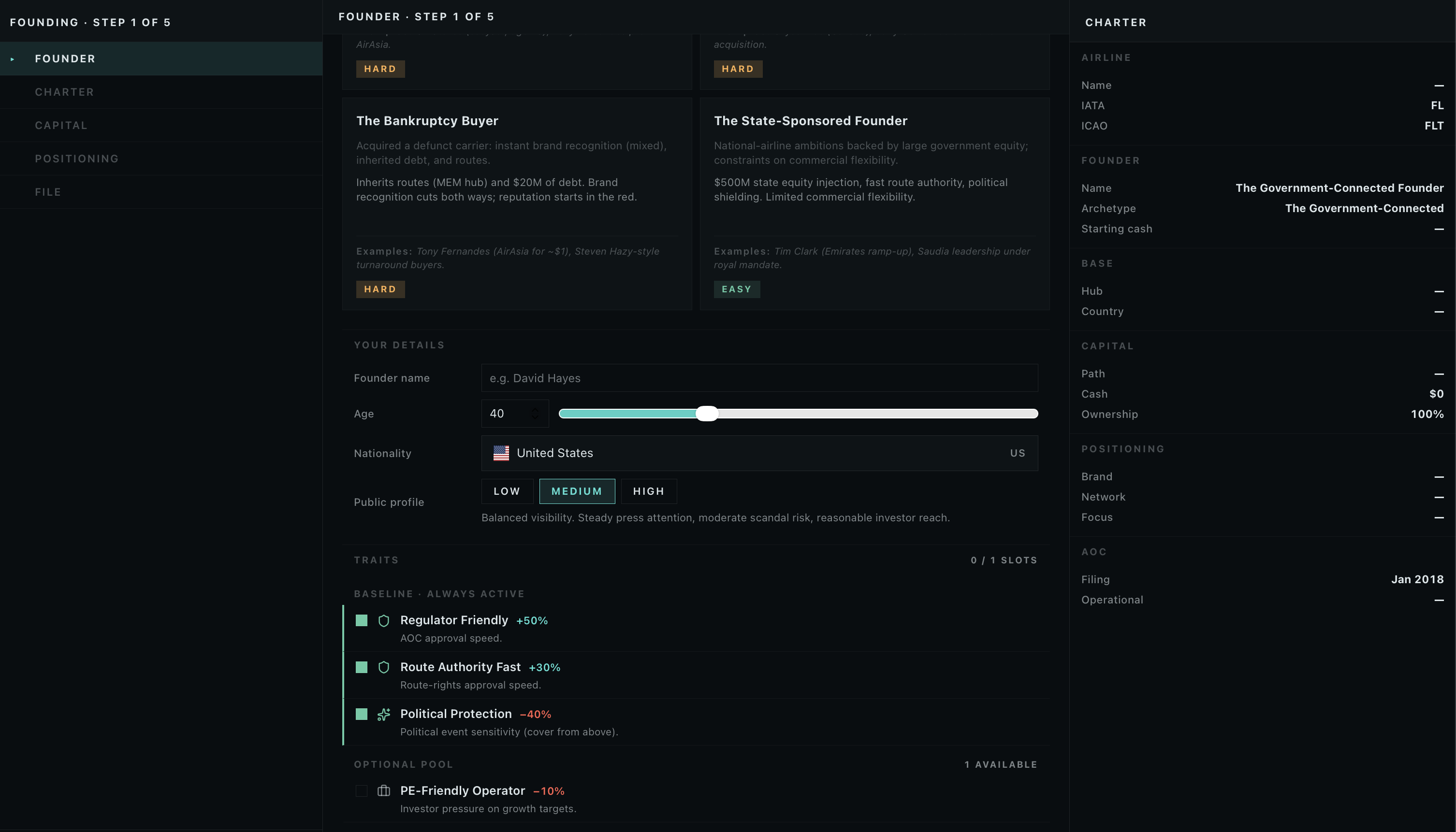Set public profile to MEDIUM
This screenshot has height=832, width=1456.
click(x=577, y=491)
